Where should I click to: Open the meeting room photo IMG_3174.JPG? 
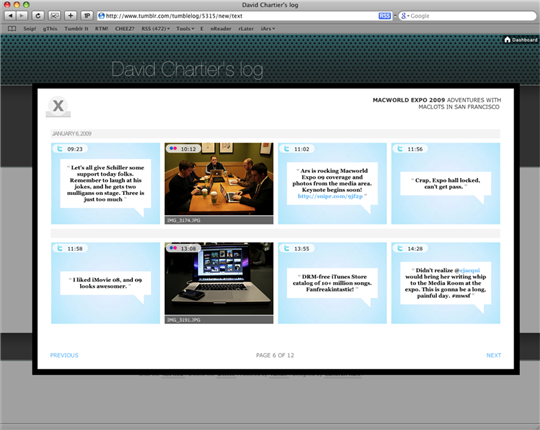(x=219, y=179)
